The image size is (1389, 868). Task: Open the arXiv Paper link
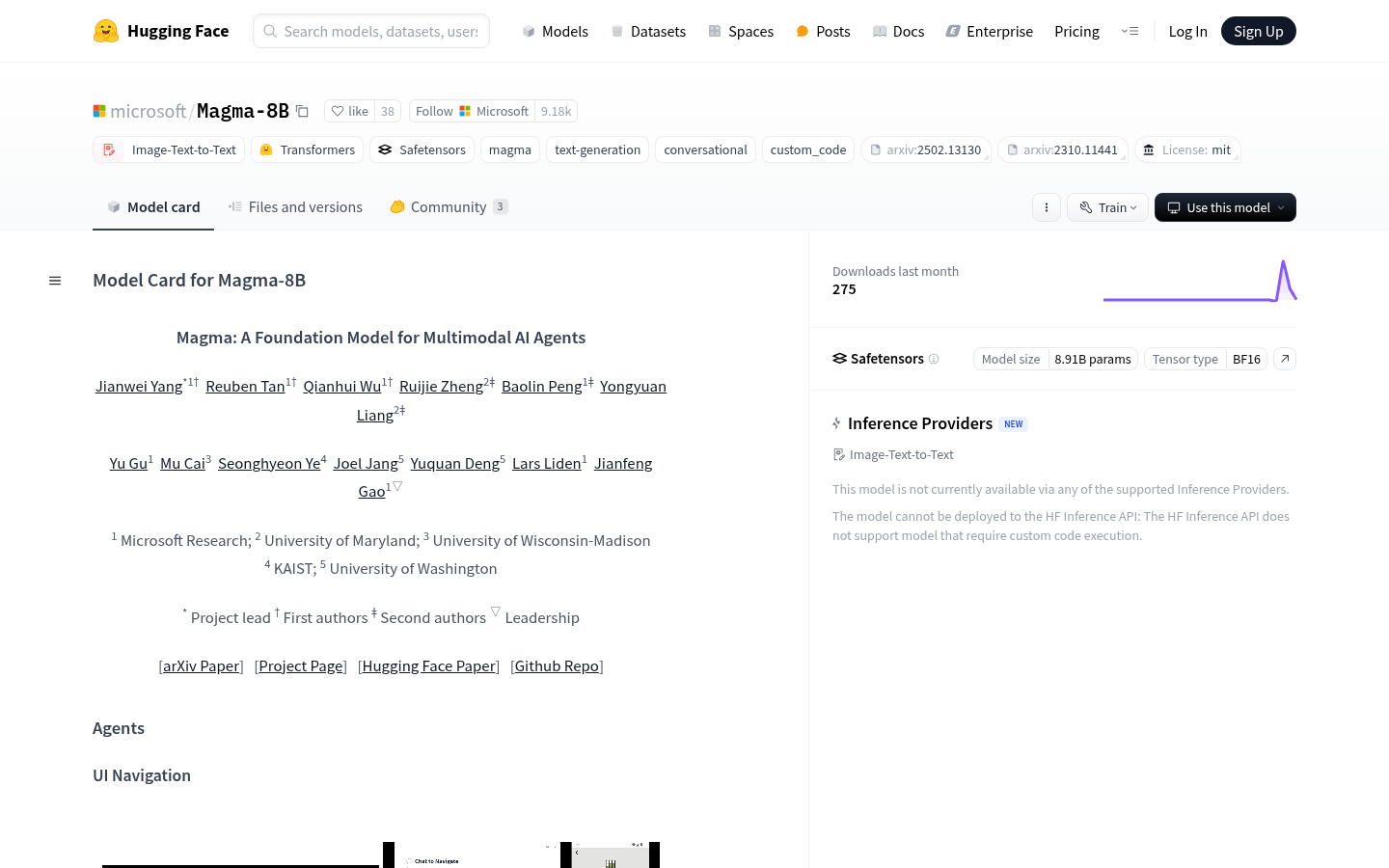coord(201,666)
